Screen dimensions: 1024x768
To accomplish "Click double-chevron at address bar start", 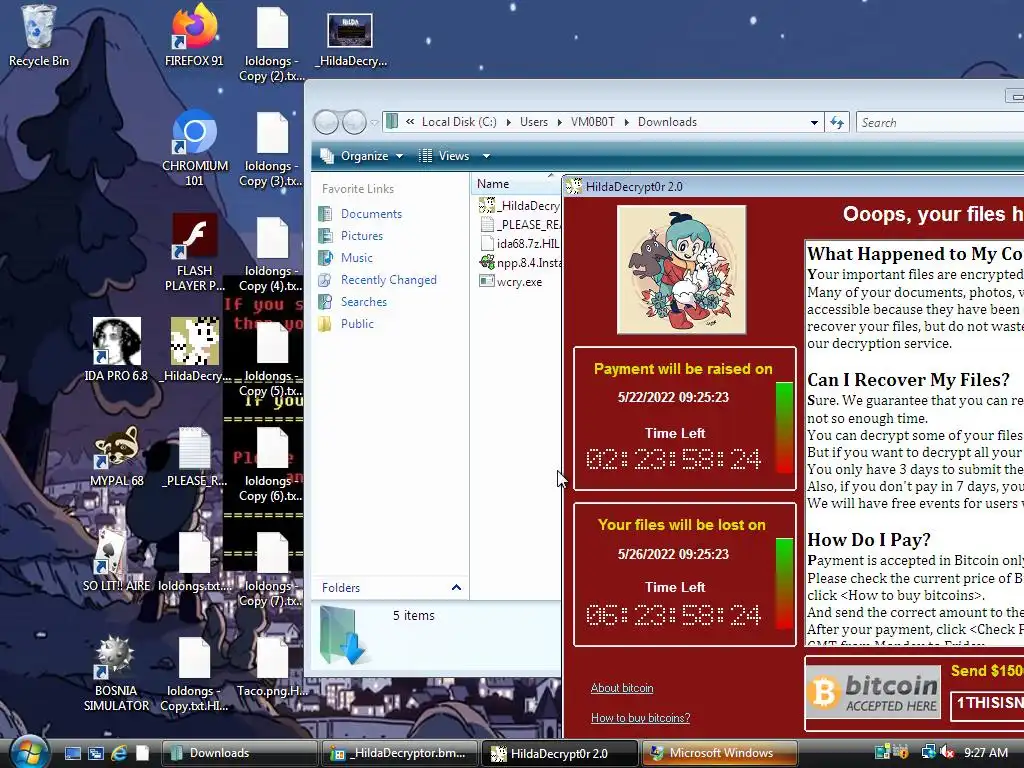I will point(409,122).
